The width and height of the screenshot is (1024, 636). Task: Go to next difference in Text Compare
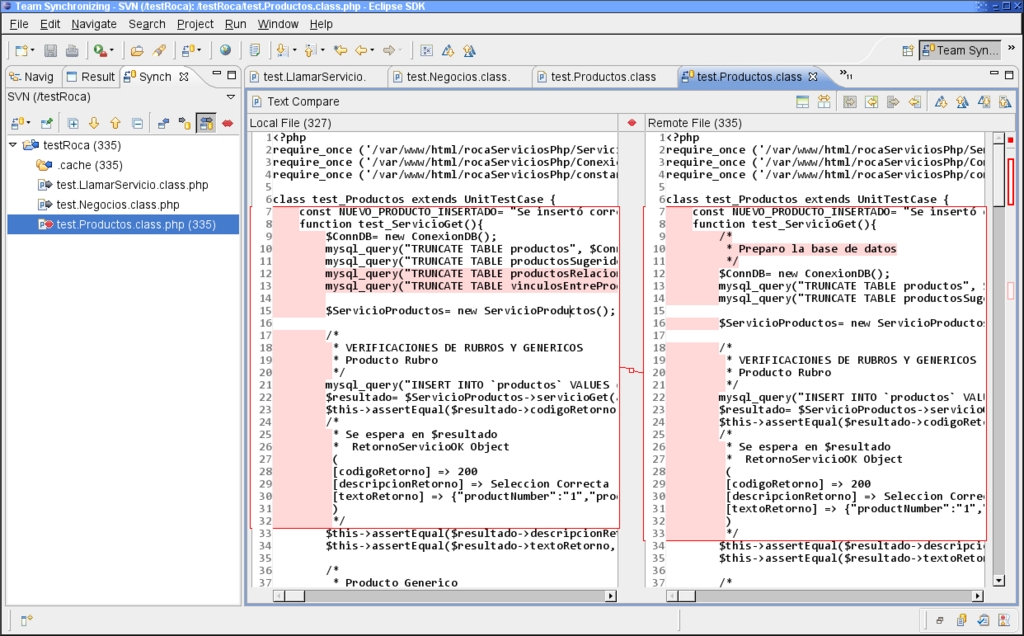click(x=941, y=101)
